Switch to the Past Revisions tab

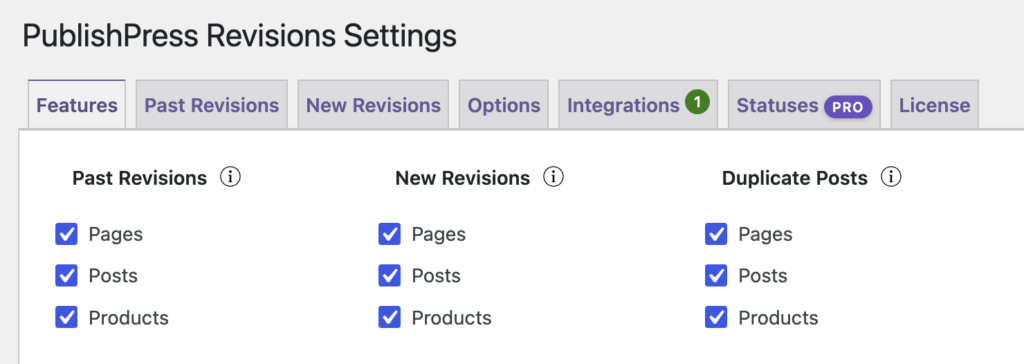tap(212, 105)
